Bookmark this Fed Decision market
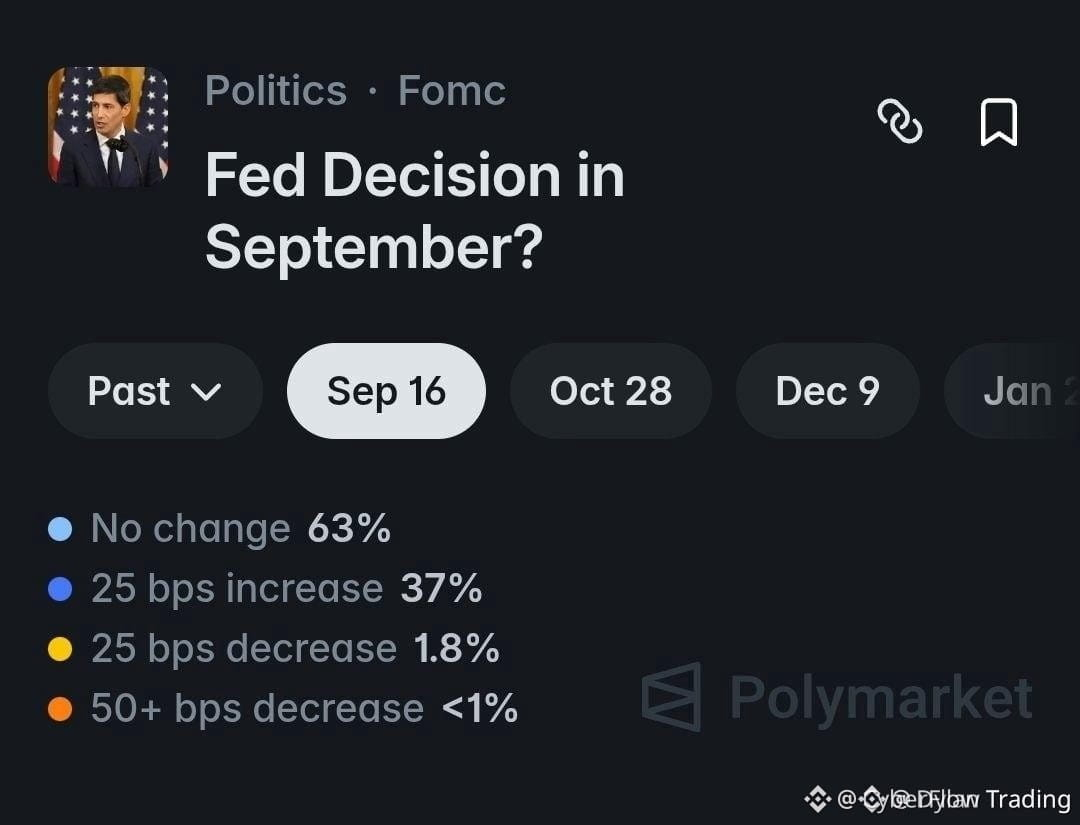Screen dimensions: 1080x825 (998, 122)
